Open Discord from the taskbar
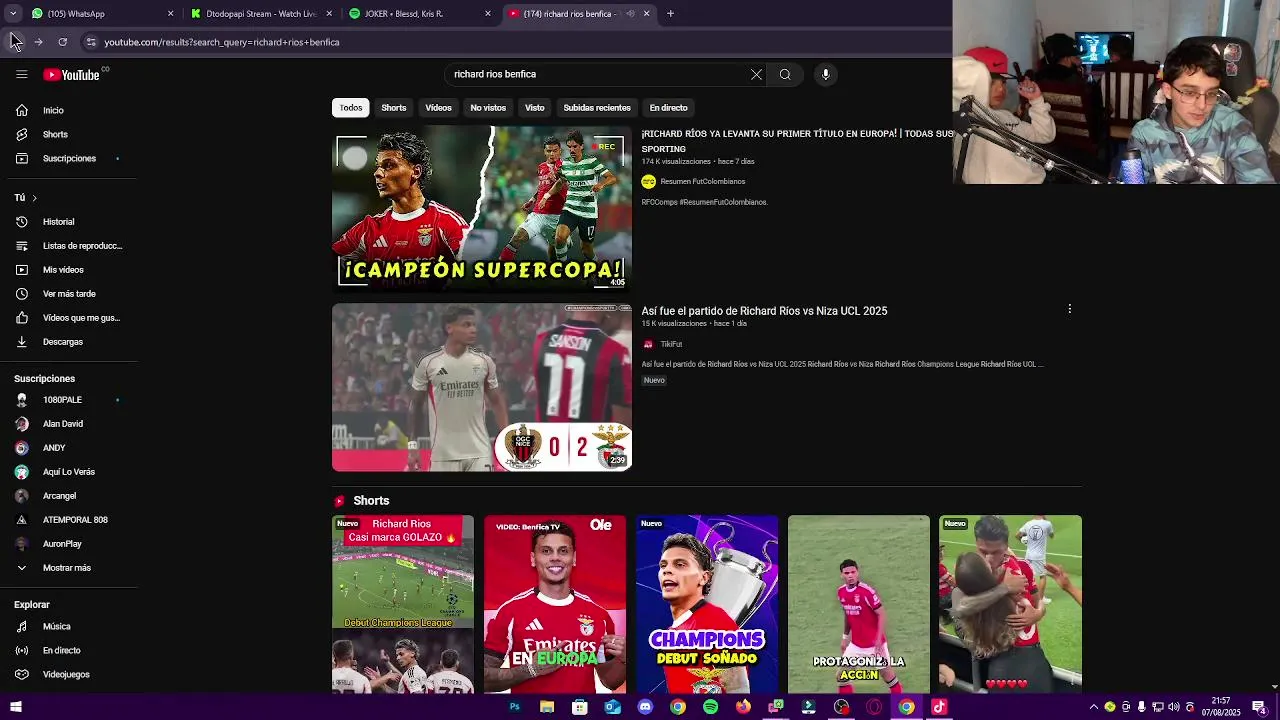 coord(645,707)
